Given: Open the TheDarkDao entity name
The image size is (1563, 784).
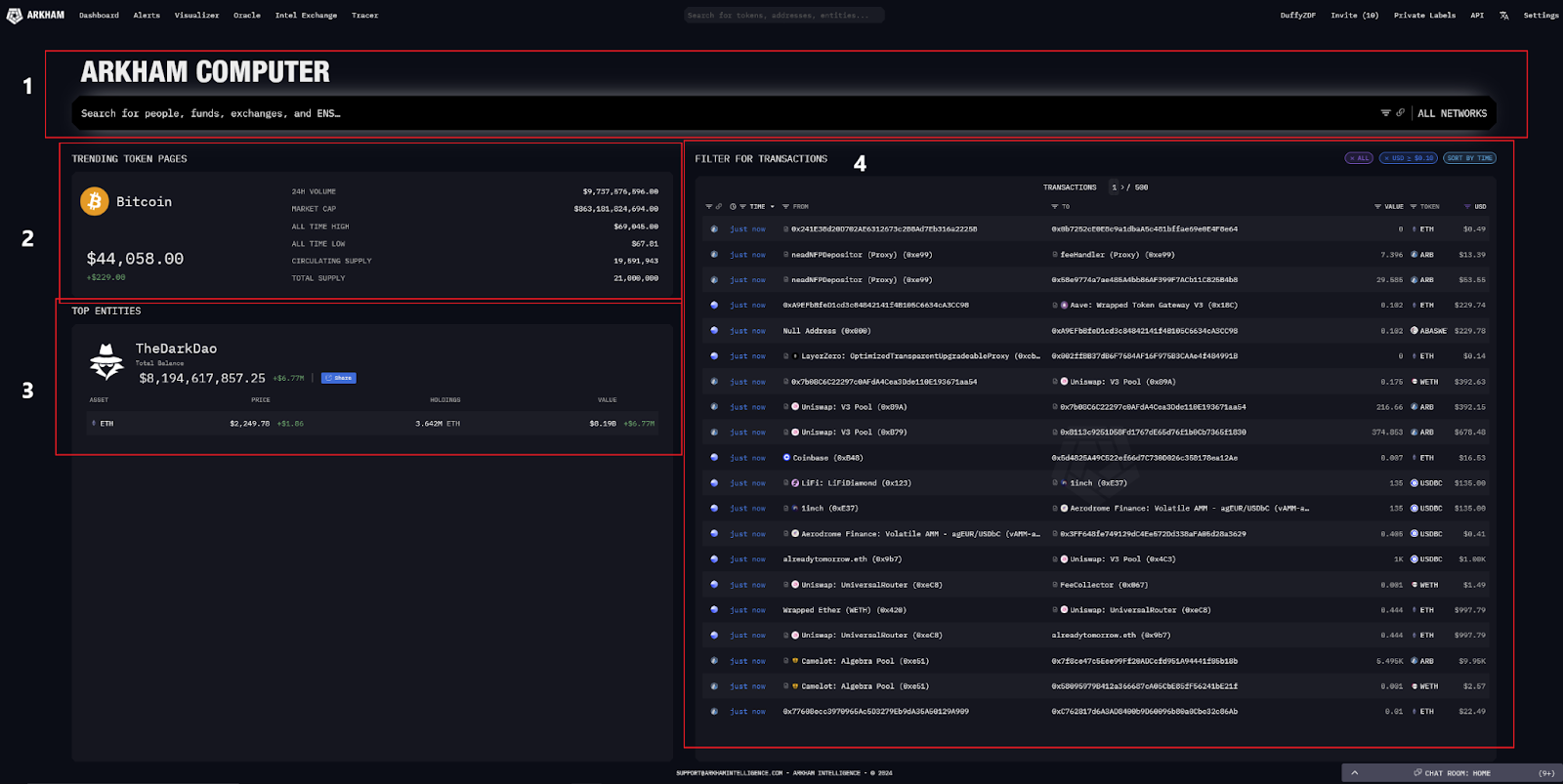Looking at the screenshot, I should pos(176,349).
